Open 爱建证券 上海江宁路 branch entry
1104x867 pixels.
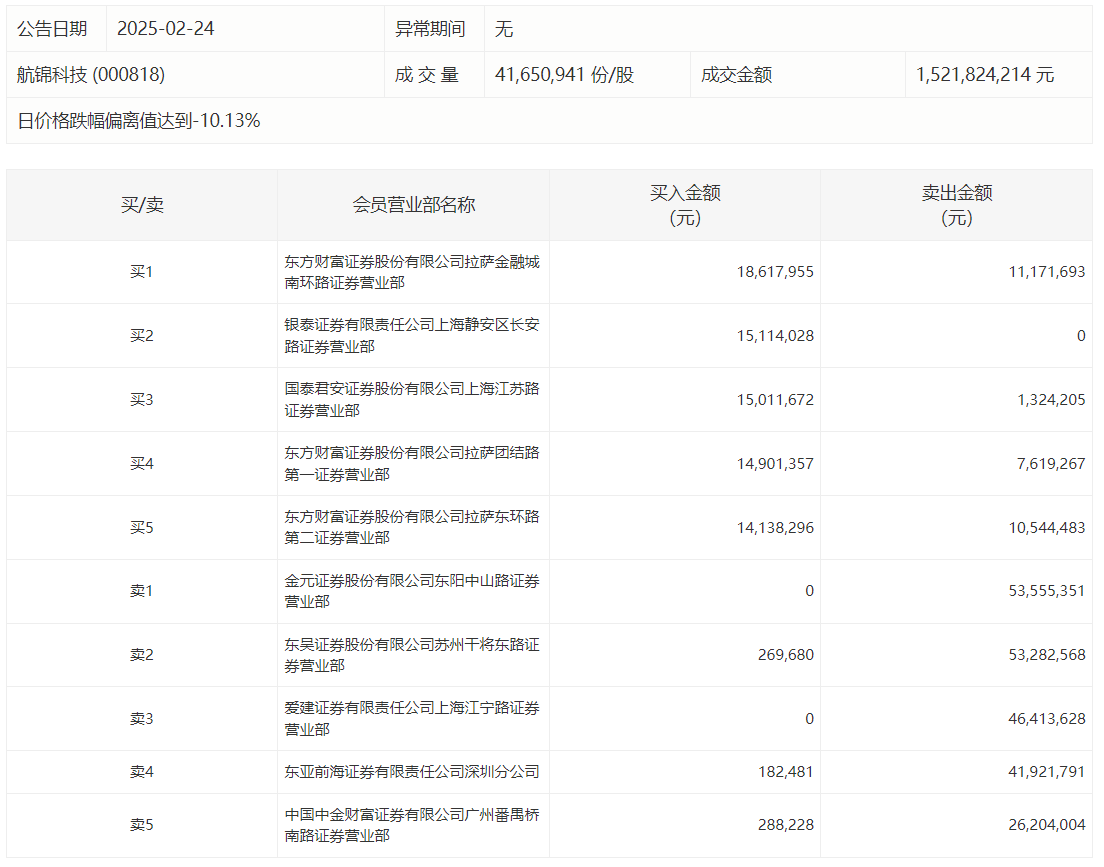pyautogui.click(x=411, y=719)
